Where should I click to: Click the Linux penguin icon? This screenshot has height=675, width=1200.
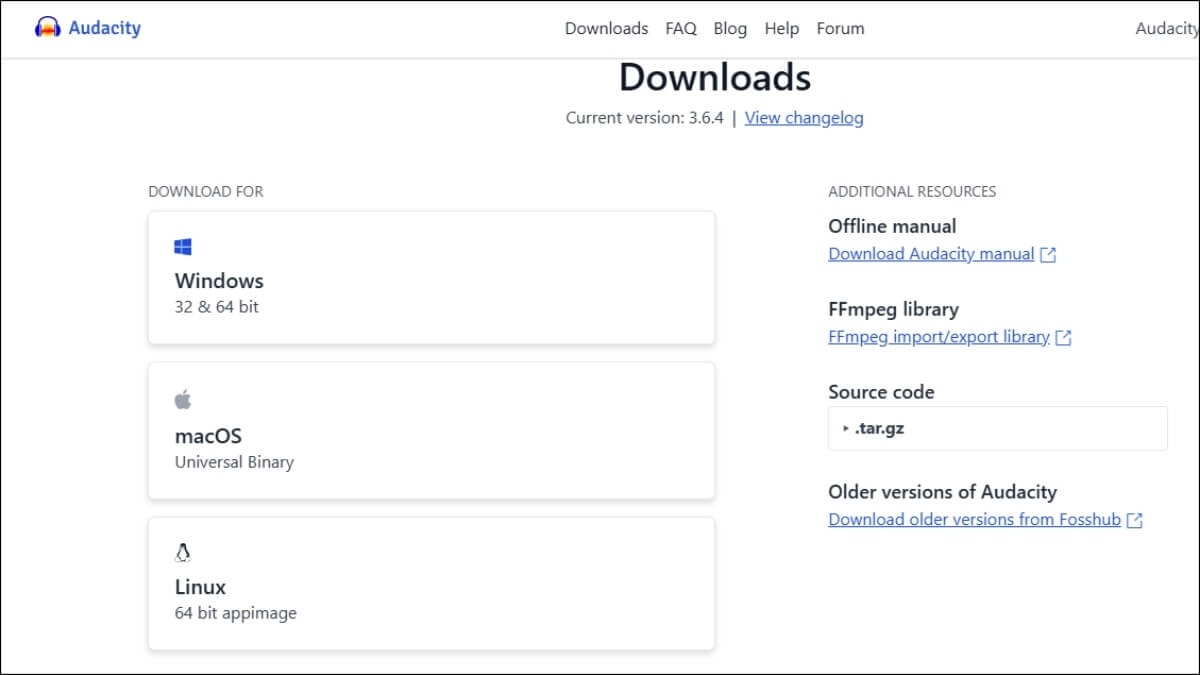click(x=182, y=552)
